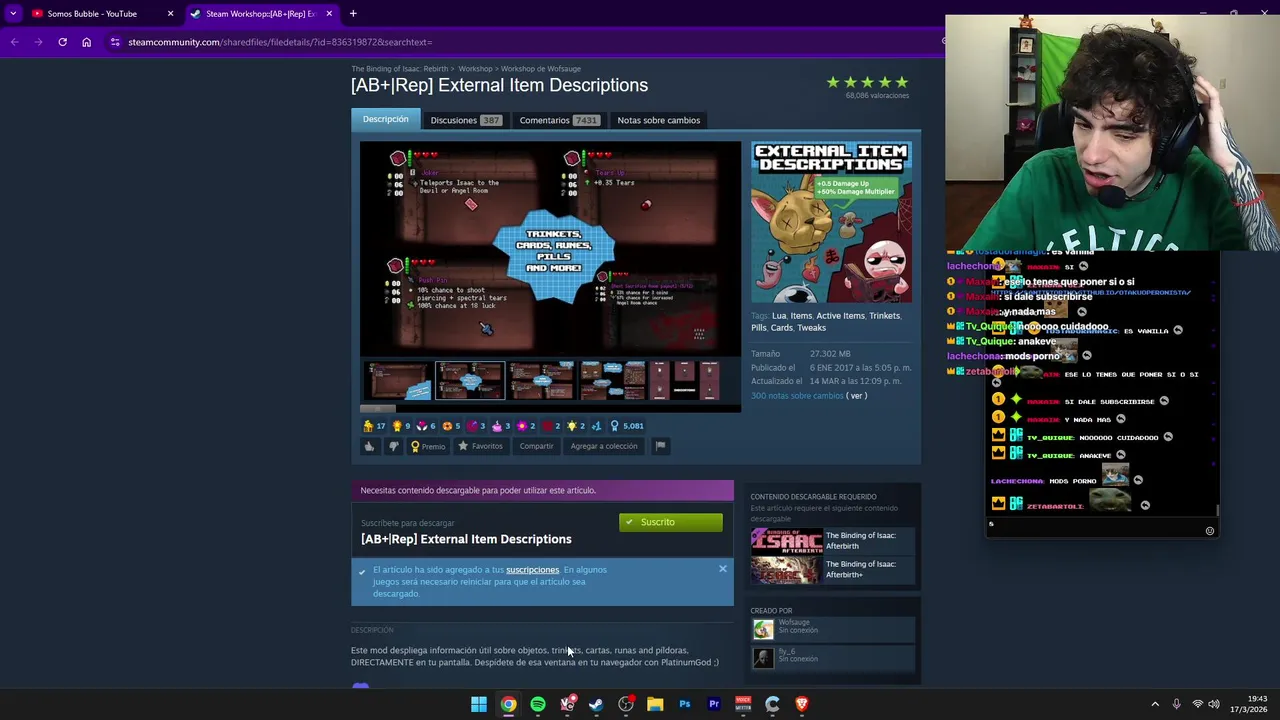Click the Lua tag

click(x=779, y=316)
